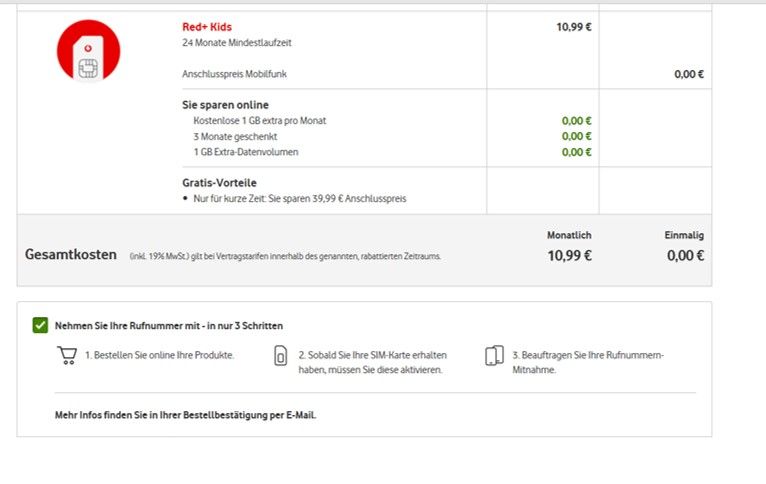Click the Monatlich total of 10,99 €
This screenshot has height=484, width=766.
click(x=569, y=255)
